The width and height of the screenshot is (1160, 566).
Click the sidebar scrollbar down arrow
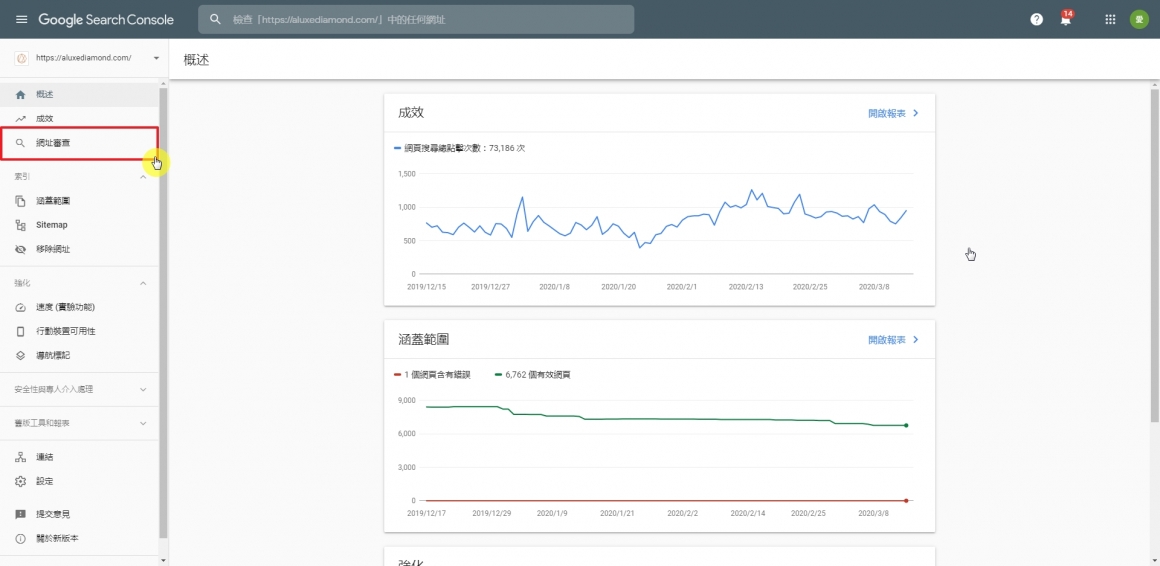click(x=163, y=561)
